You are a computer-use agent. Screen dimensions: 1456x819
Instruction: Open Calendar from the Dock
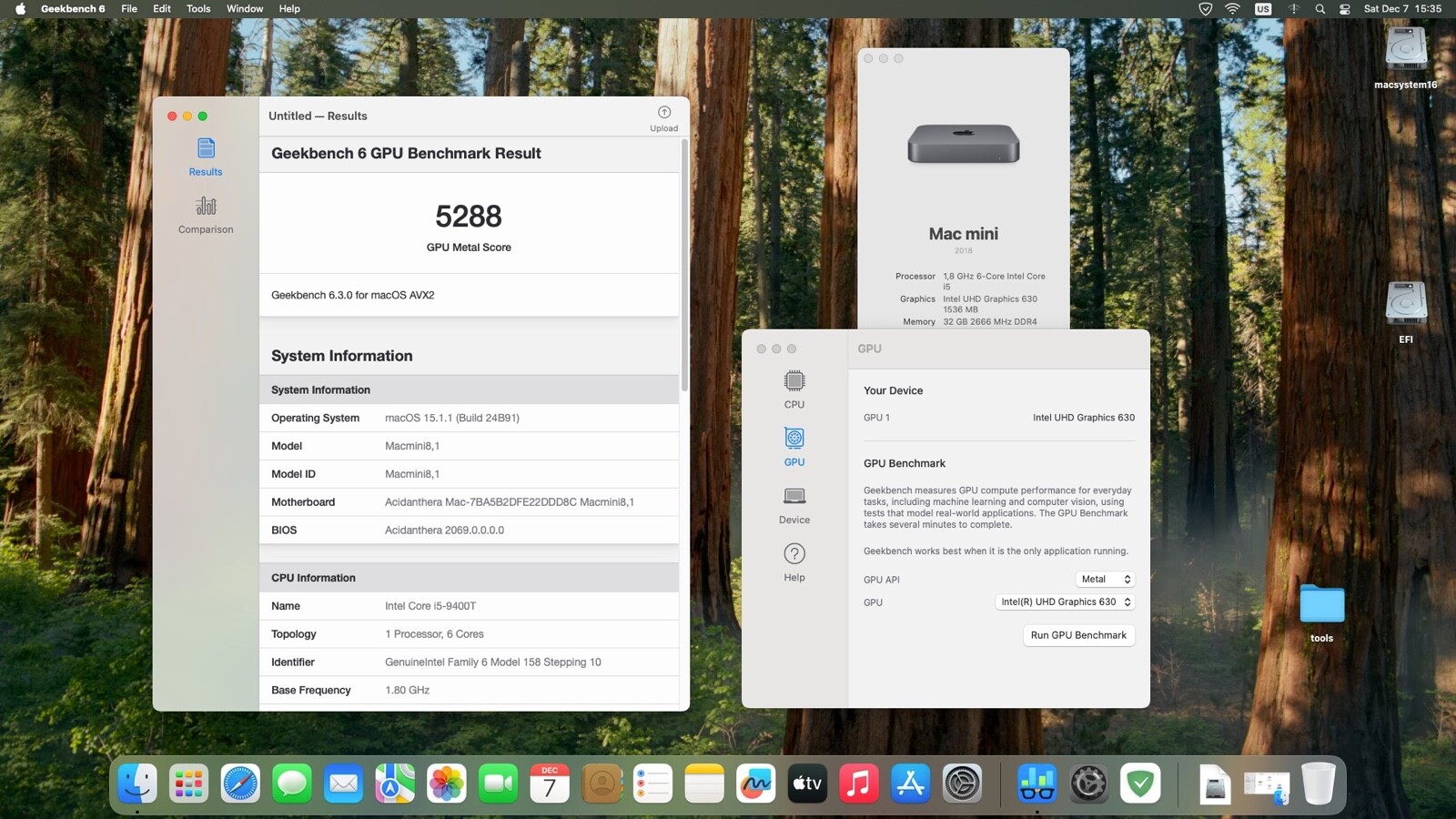550,784
